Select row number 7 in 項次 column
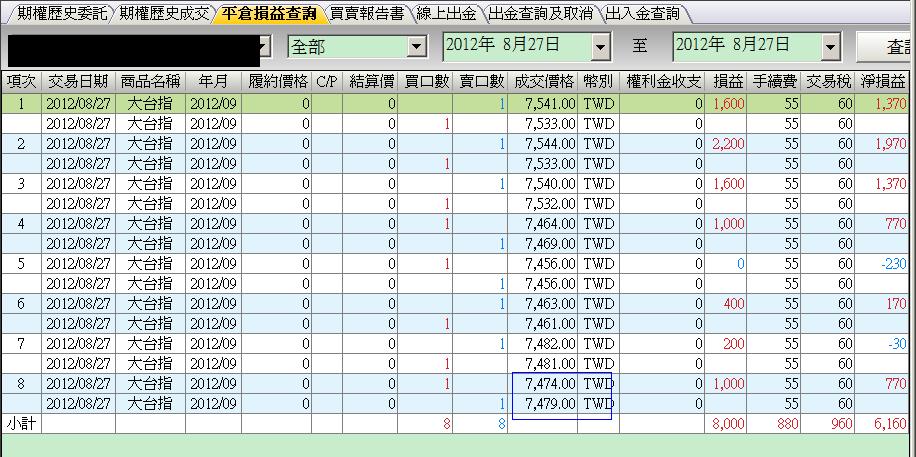 tap(22, 344)
